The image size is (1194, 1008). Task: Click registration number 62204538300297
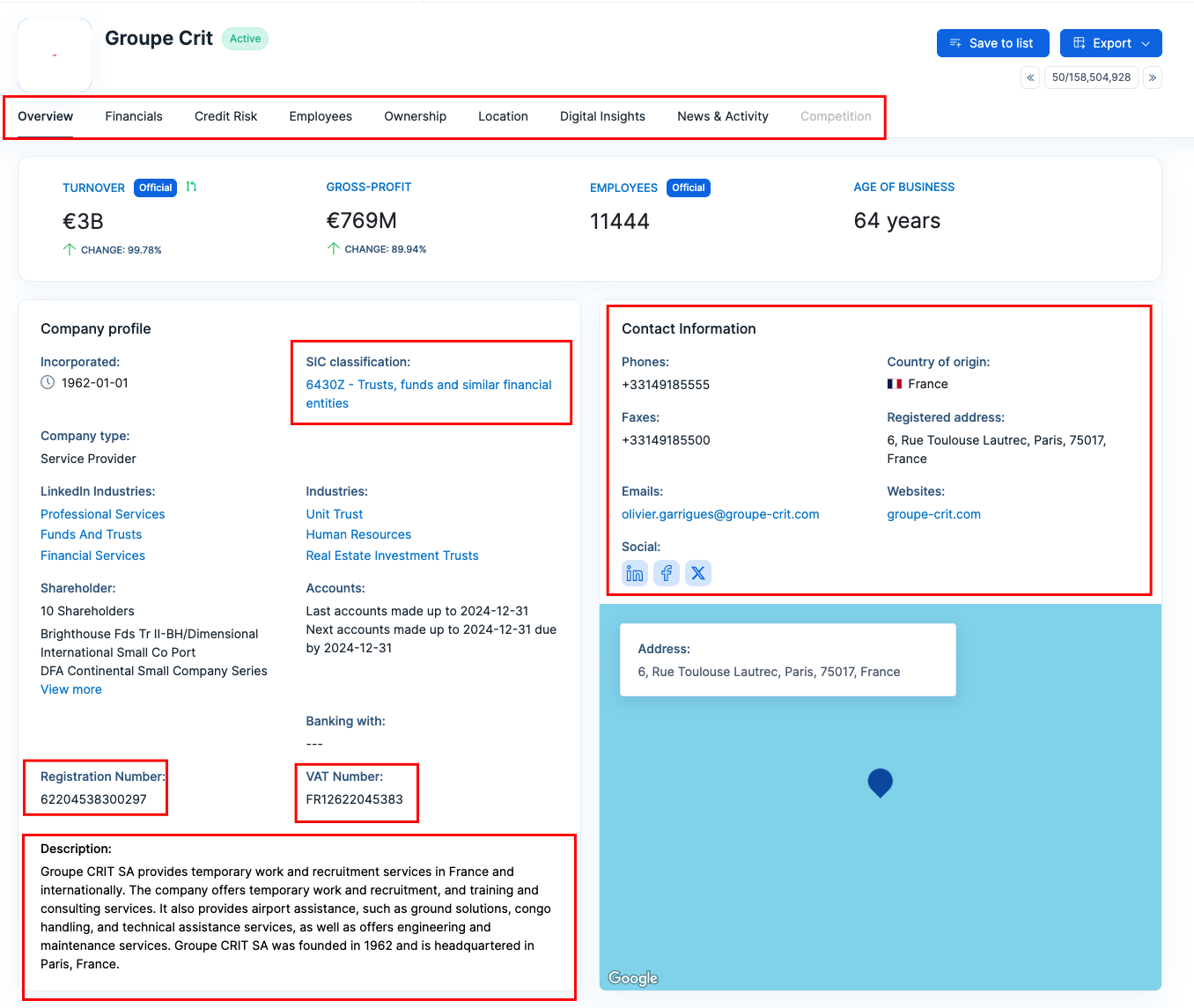pos(94,799)
